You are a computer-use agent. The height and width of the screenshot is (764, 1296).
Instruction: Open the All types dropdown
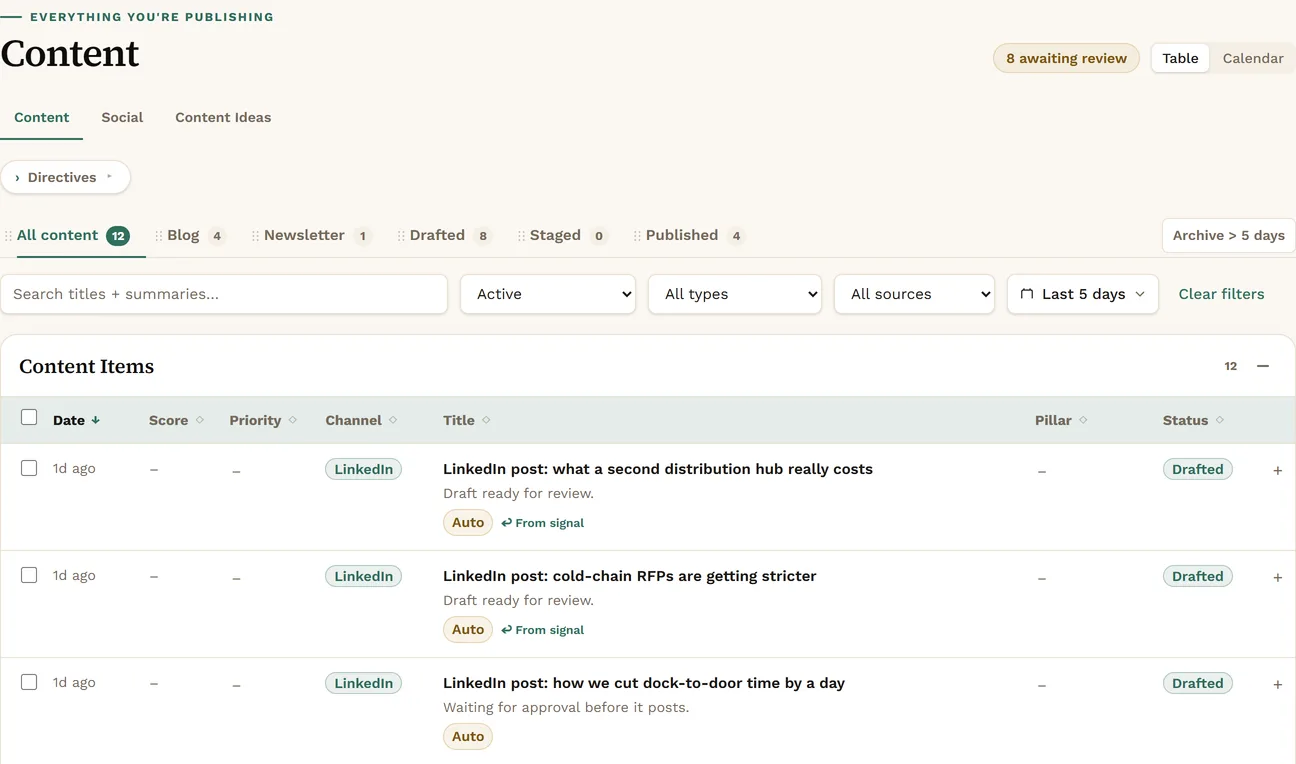[x=735, y=294]
